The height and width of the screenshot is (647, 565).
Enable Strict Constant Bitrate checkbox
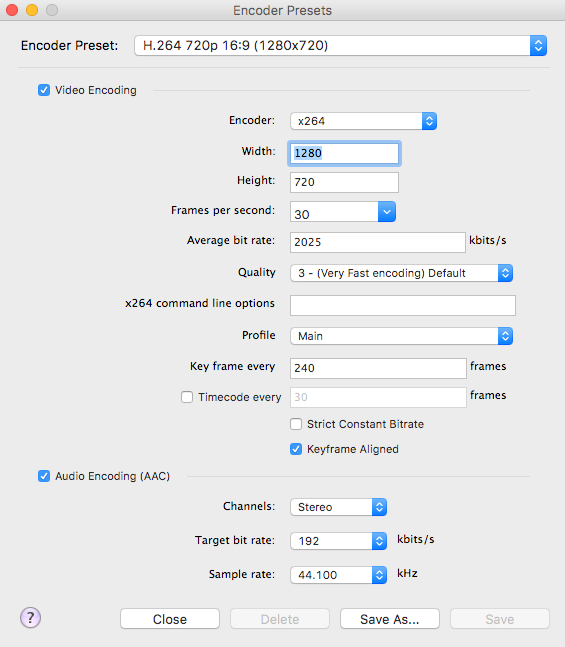296,424
